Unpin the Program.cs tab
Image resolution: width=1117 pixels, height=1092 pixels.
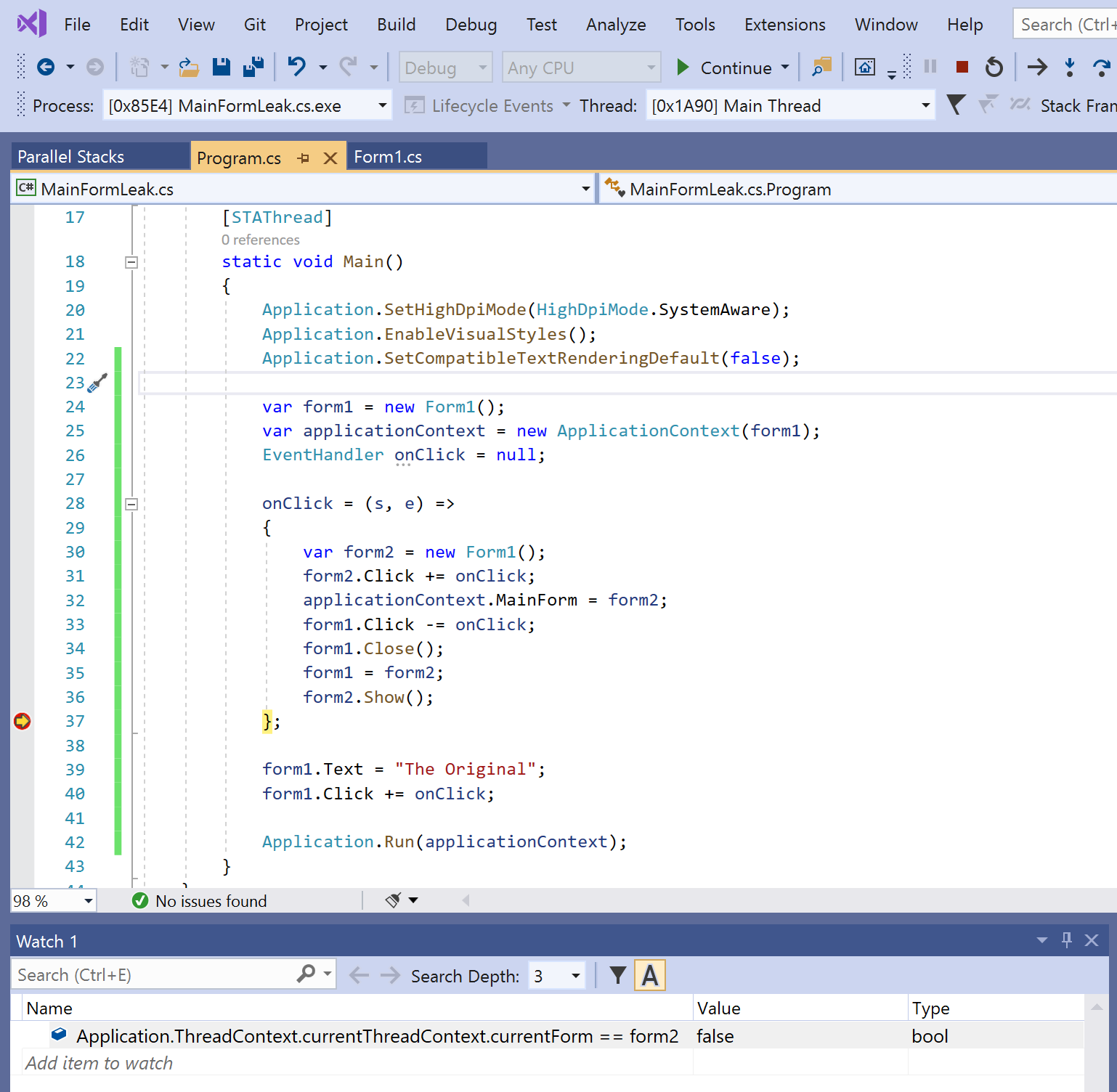(304, 157)
